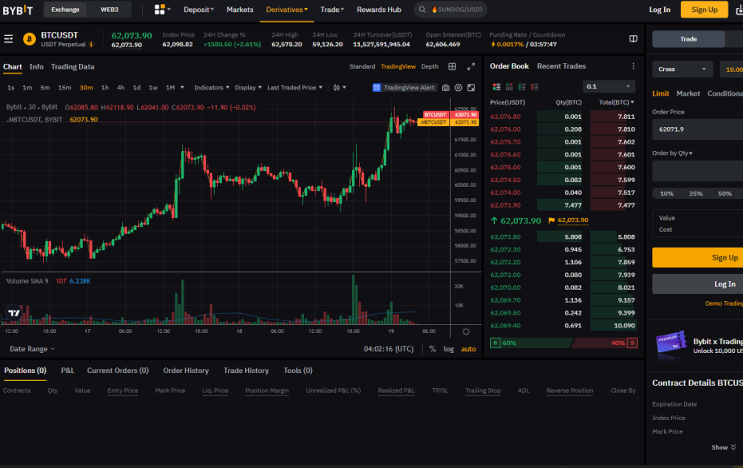Click the chart axis settings gear icon

coord(466,332)
